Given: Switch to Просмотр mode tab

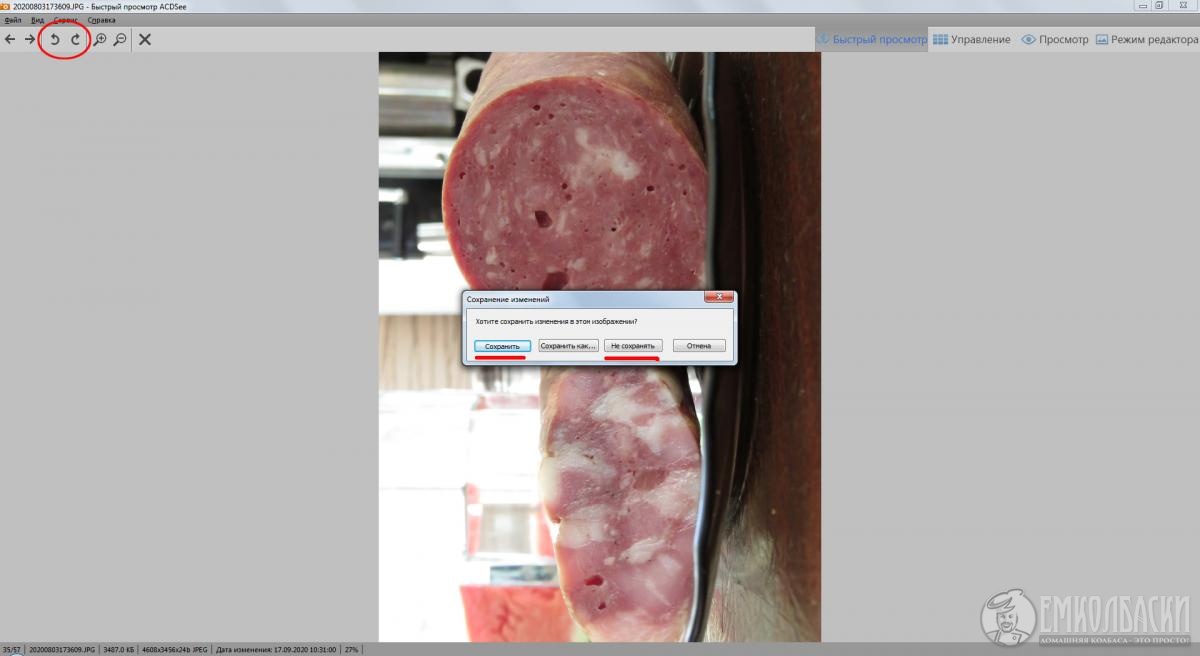Looking at the screenshot, I should [1054, 40].
